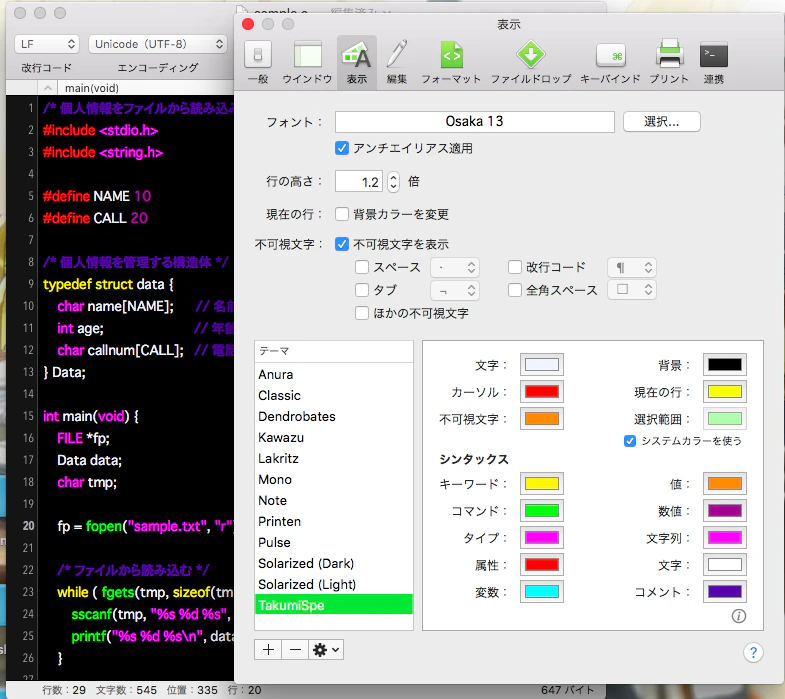Open the space symbol dropdown
Image resolution: width=785 pixels, height=699 pixels.
point(455,267)
